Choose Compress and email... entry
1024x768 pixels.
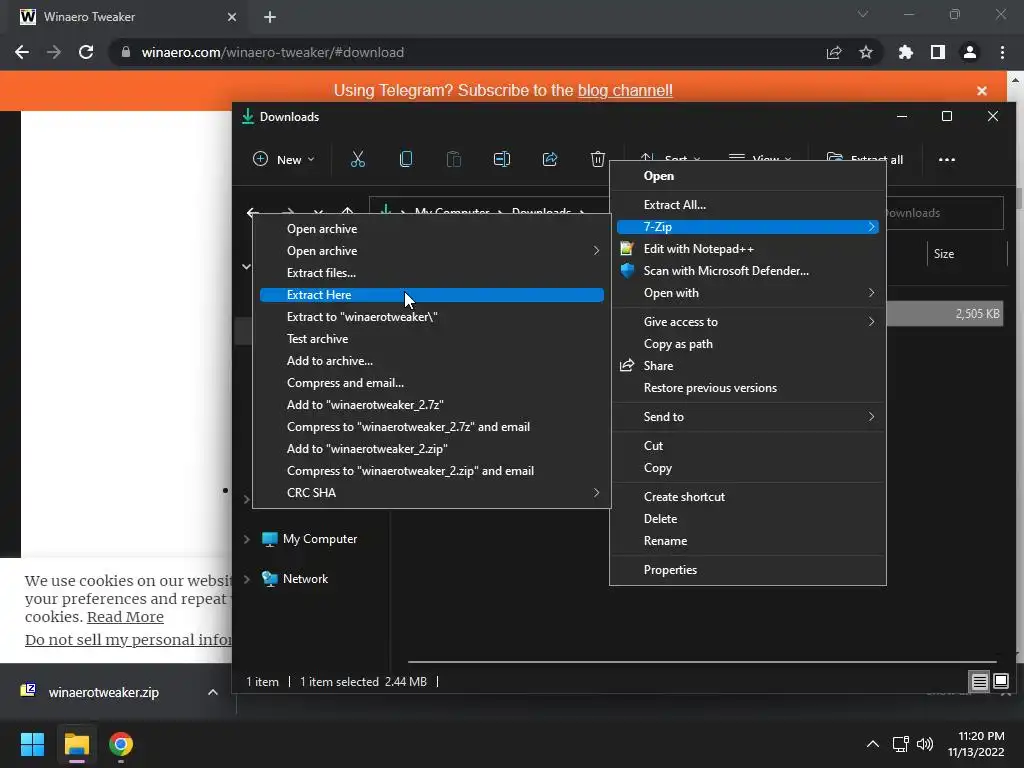pos(432,383)
